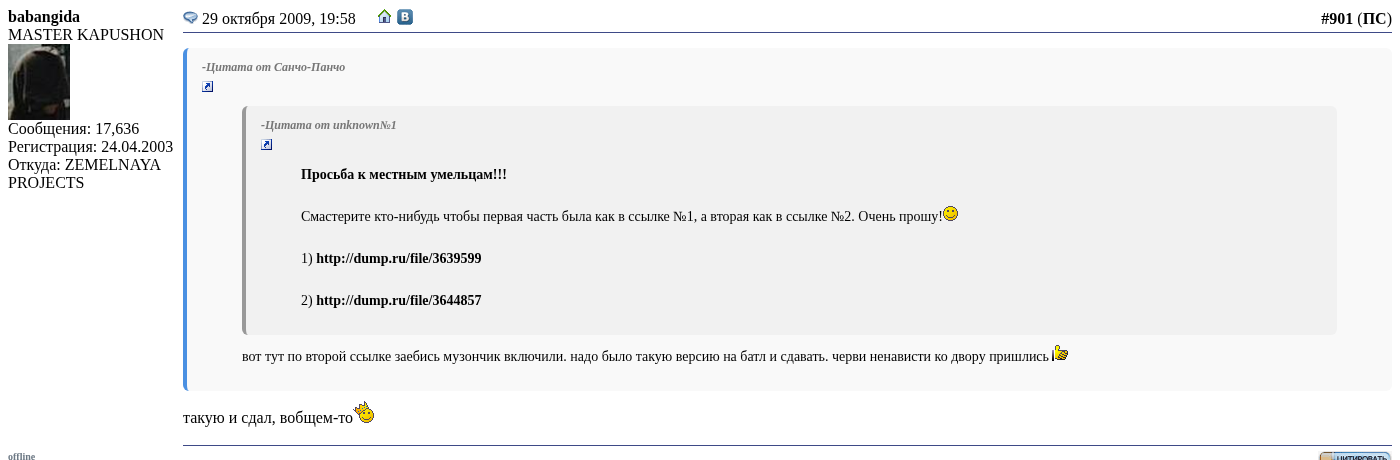The height and width of the screenshot is (460, 1400).
Task: Click the 'Цитата от unknown№1' header
Action: click(328, 125)
